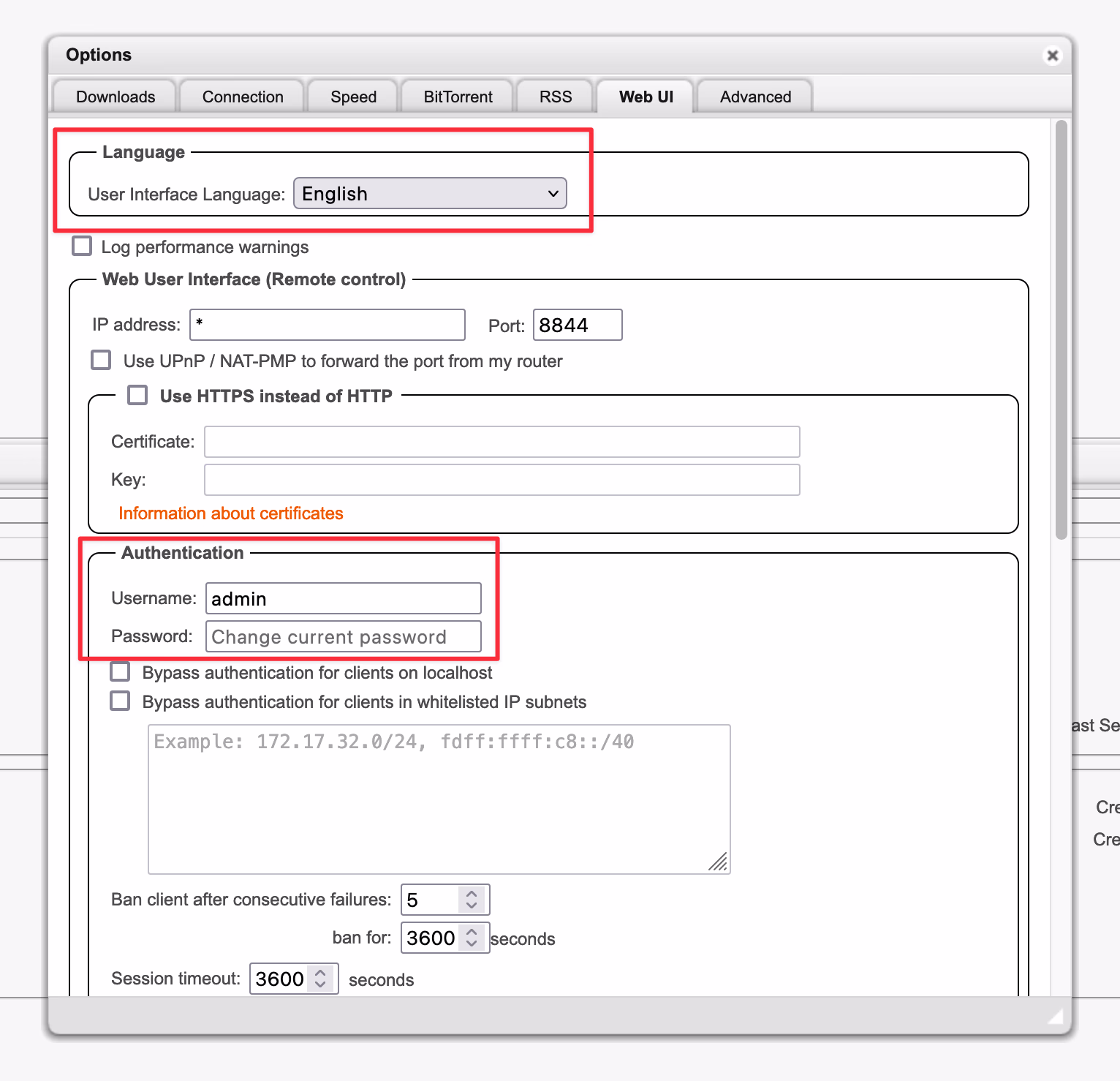Go to the Advanced tab
The image size is (1120, 1081).
pyautogui.click(x=755, y=97)
